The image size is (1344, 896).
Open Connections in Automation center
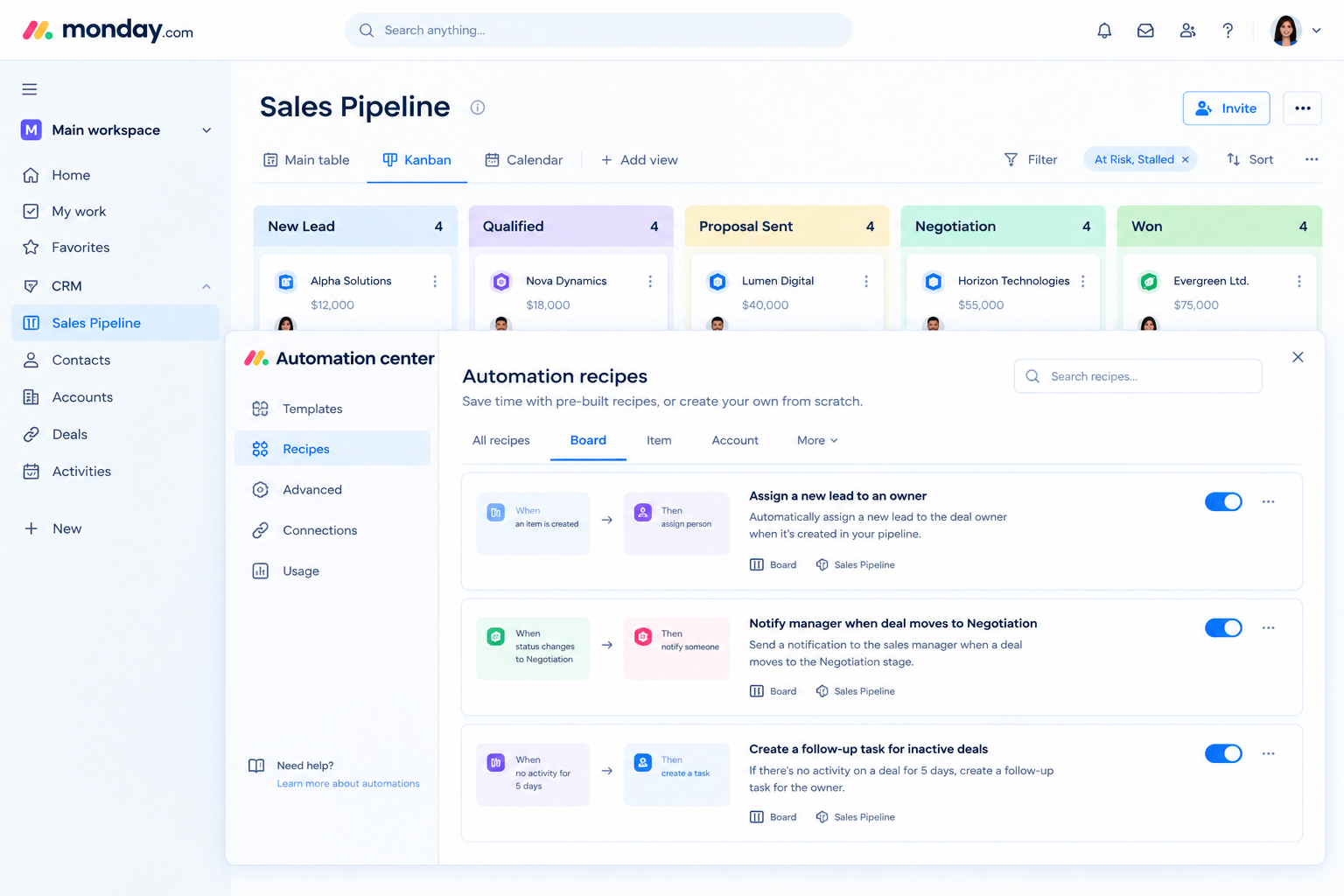tap(332, 530)
